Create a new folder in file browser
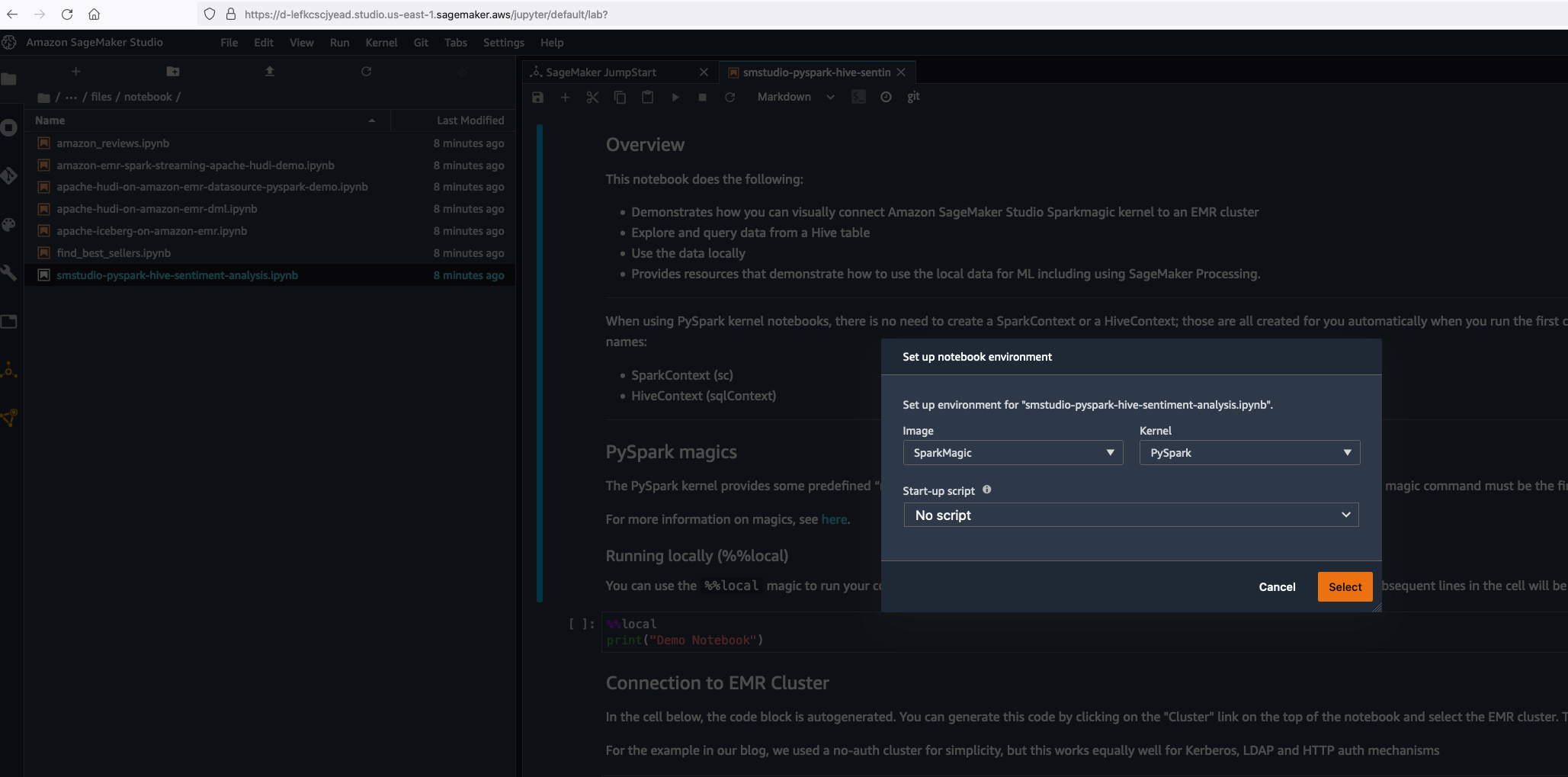Screen dimensions: 1568x777 click(x=173, y=72)
